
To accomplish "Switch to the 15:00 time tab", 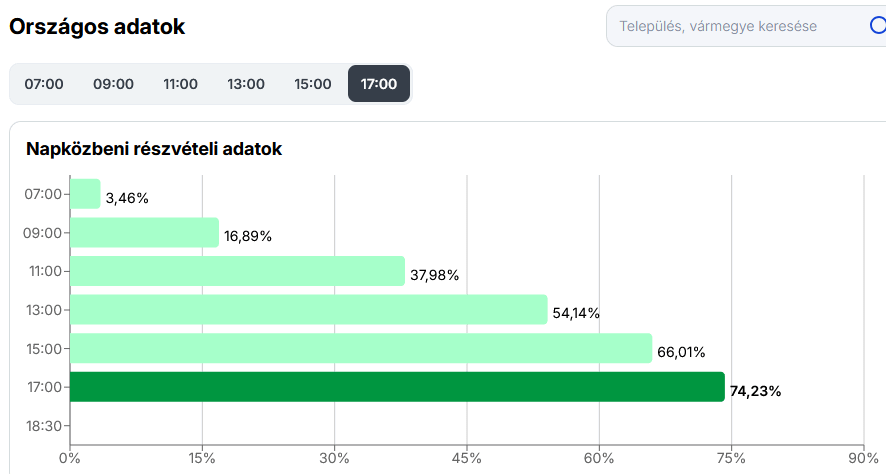I will pyautogui.click(x=313, y=84).
